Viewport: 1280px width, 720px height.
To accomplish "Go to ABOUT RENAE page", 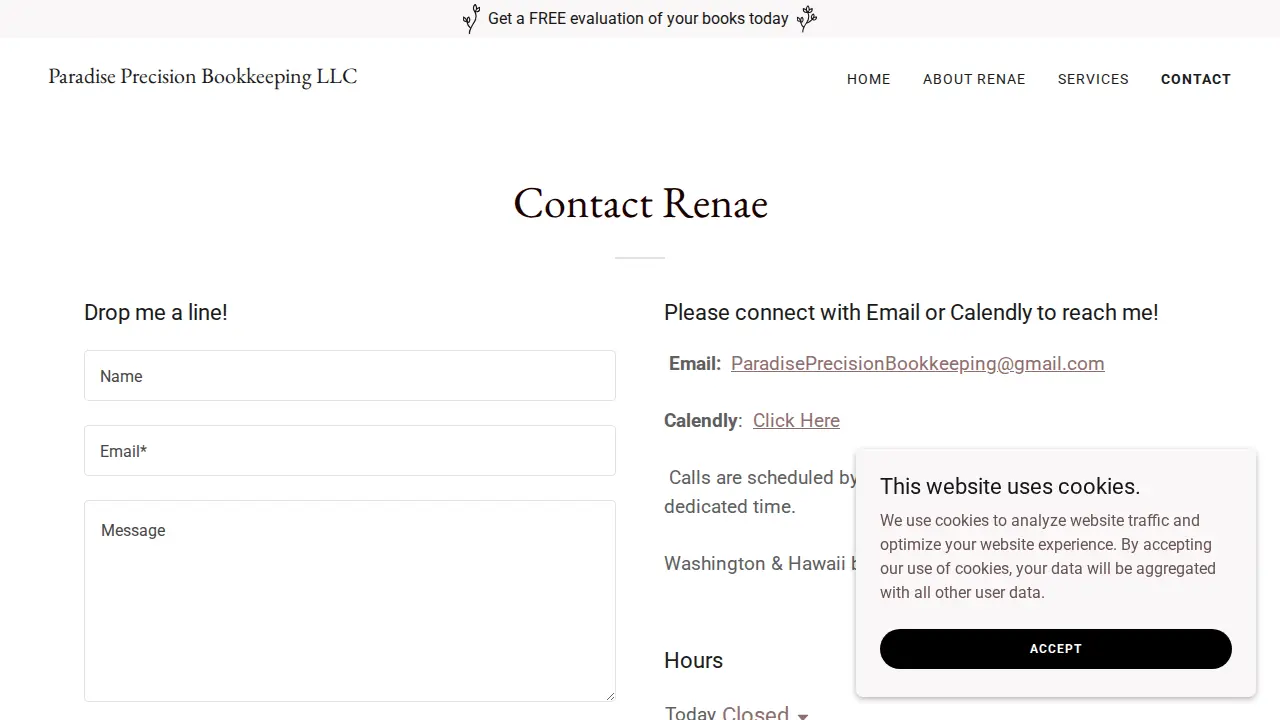I will [974, 79].
